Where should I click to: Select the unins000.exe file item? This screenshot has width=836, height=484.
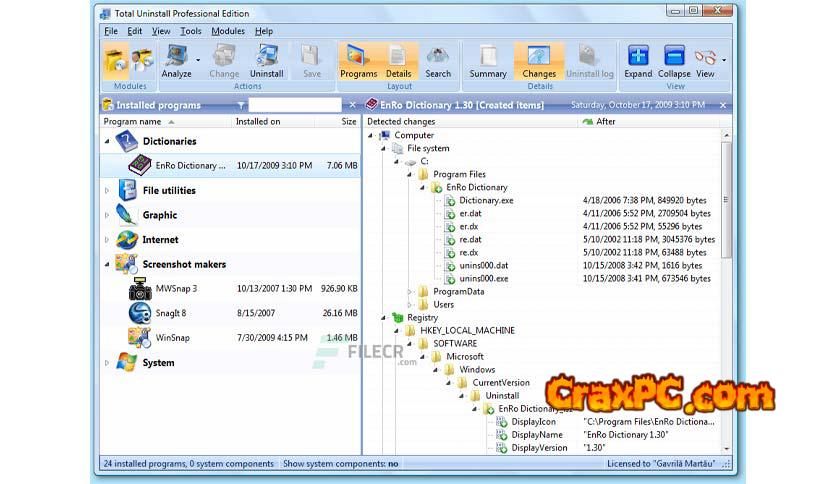pyautogui.click(x=483, y=278)
